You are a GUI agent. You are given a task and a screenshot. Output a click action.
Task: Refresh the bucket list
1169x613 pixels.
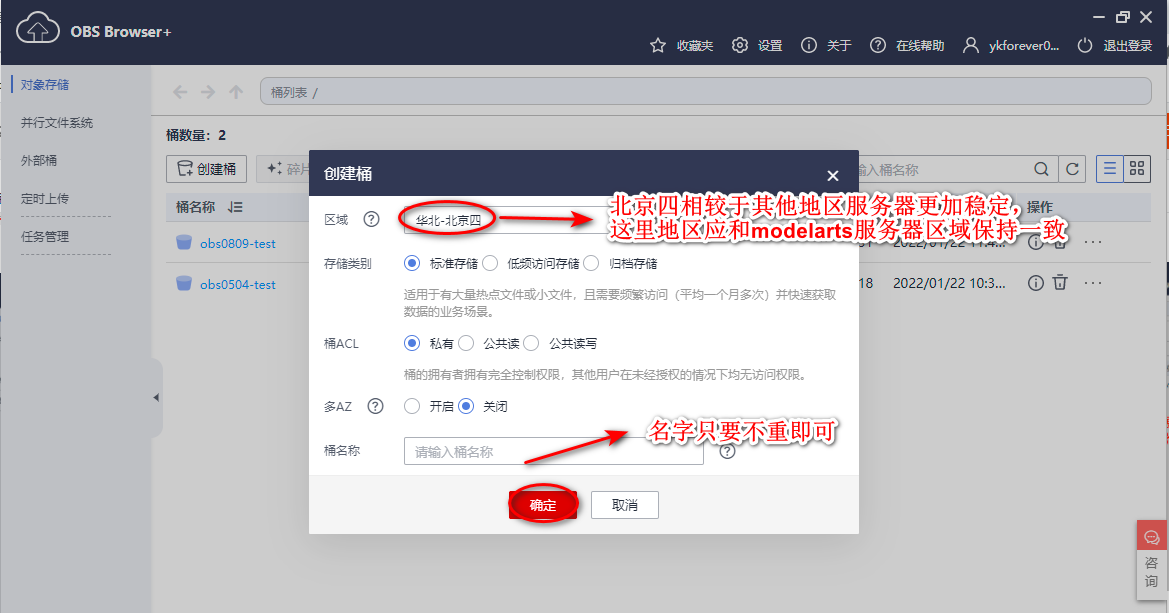1072,168
